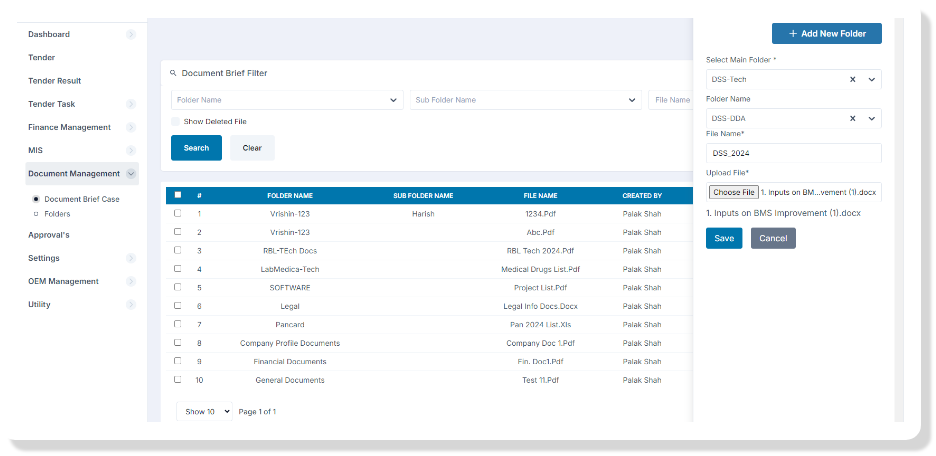The width and height of the screenshot is (936, 456).
Task: Click the MIS sidebar arrow icon
Action: coord(131,151)
